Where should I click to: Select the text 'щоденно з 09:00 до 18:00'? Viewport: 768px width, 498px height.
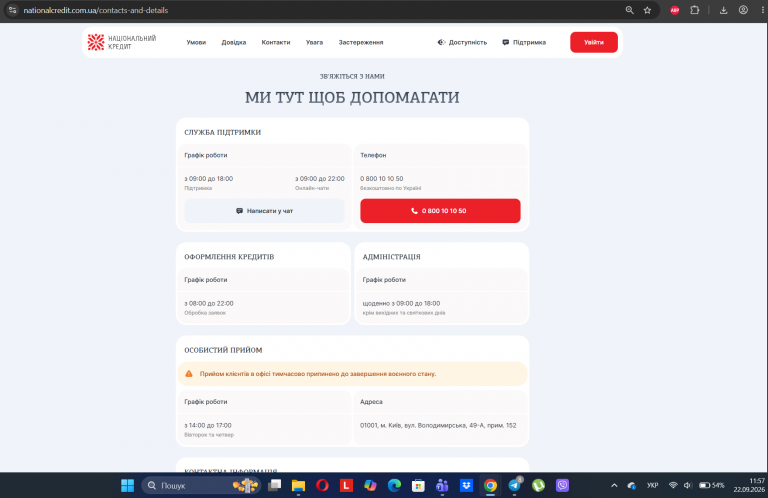point(401,304)
